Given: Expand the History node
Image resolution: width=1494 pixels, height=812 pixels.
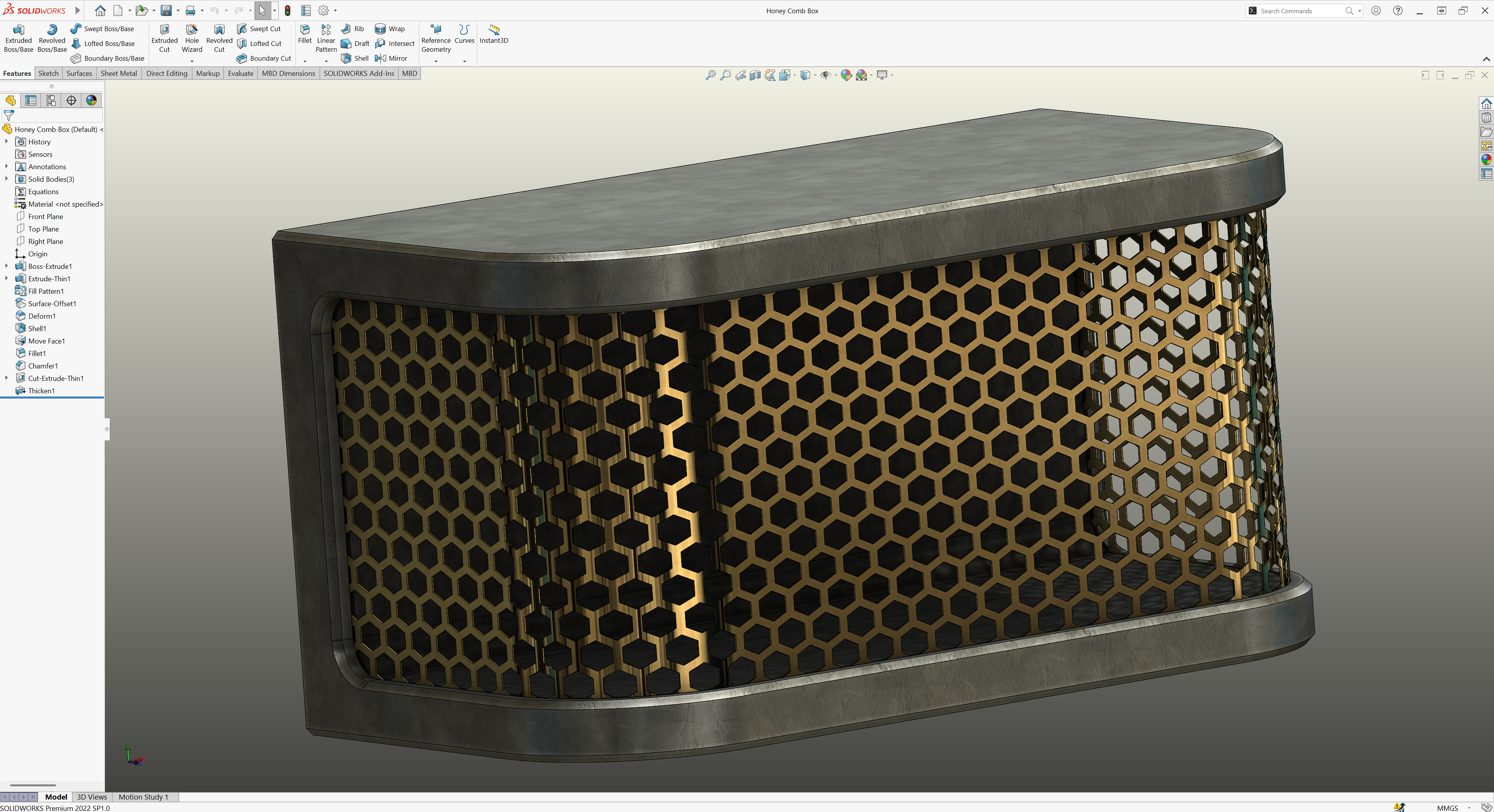Looking at the screenshot, I should 6,141.
